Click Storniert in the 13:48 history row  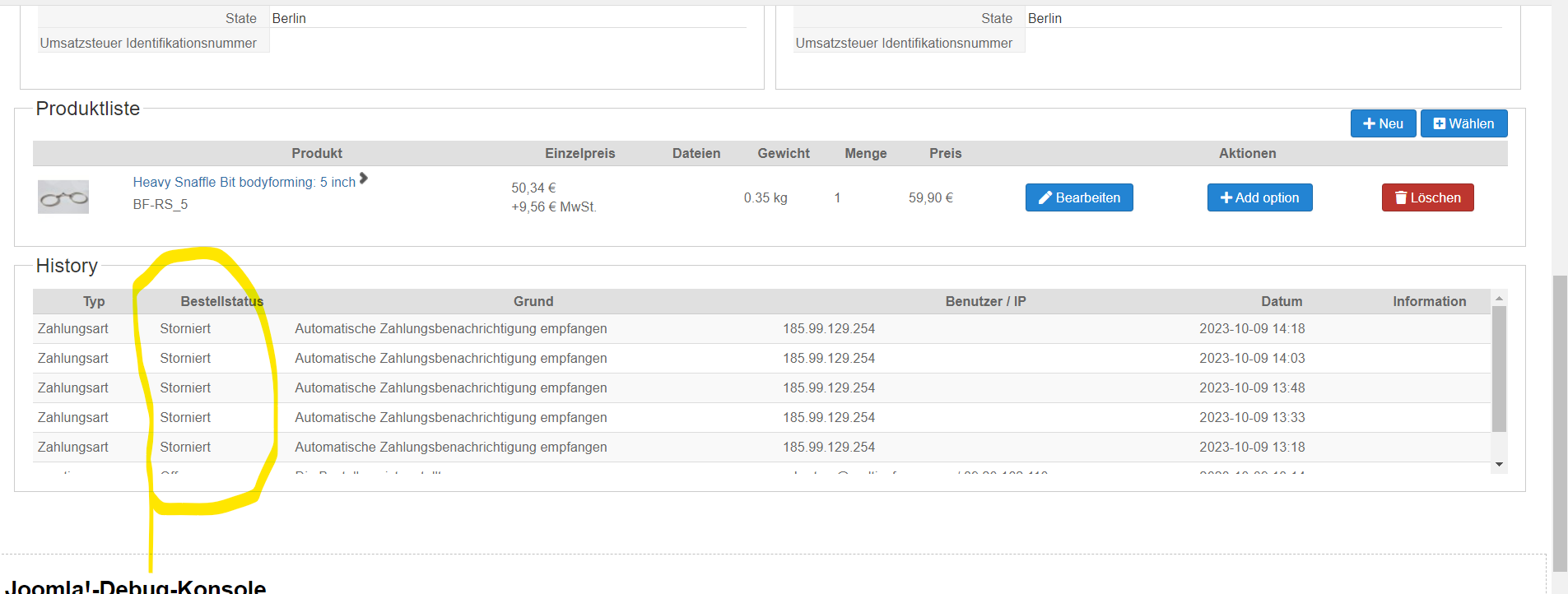[185, 387]
